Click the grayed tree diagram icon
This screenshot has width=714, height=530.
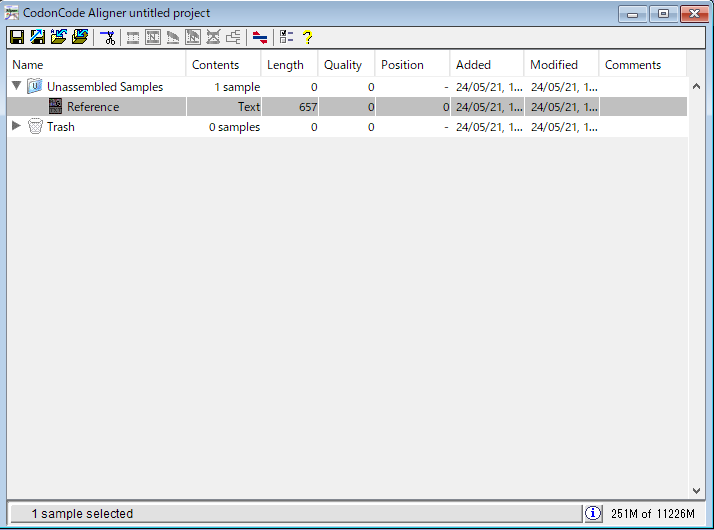pyautogui.click(x=233, y=37)
